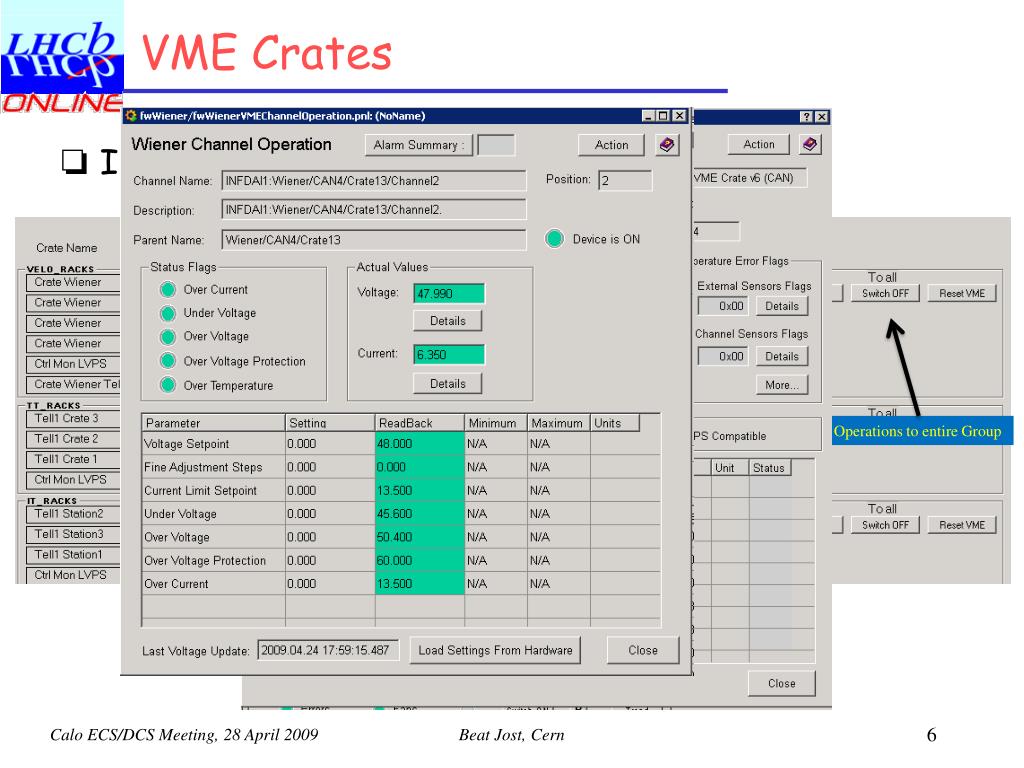Open Details for External Sensors Flags
The width and height of the screenshot is (1024, 768).
point(782,306)
